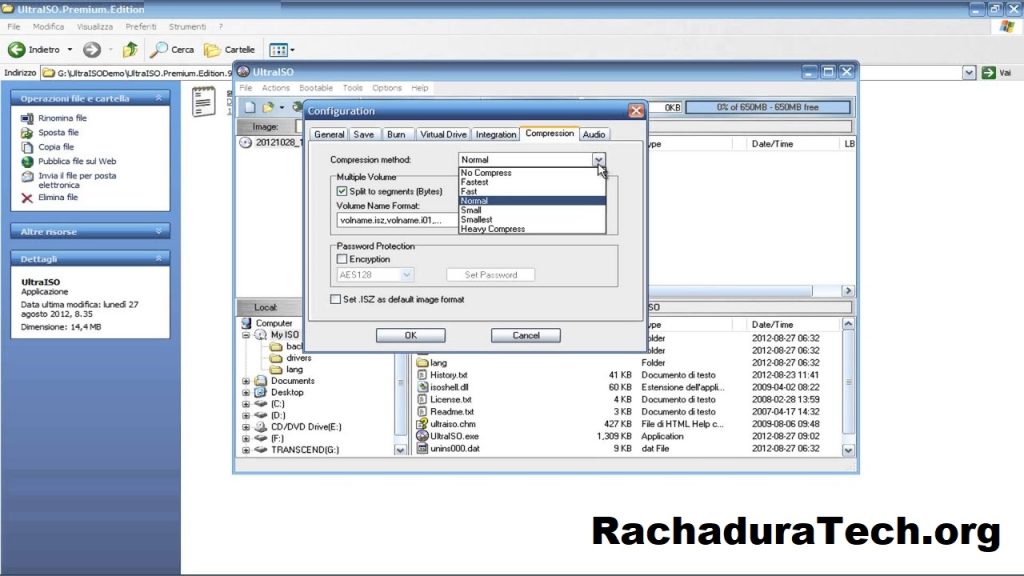Click the Compression method dropdown arrow
This screenshot has height=576, width=1024.
tap(599, 159)
